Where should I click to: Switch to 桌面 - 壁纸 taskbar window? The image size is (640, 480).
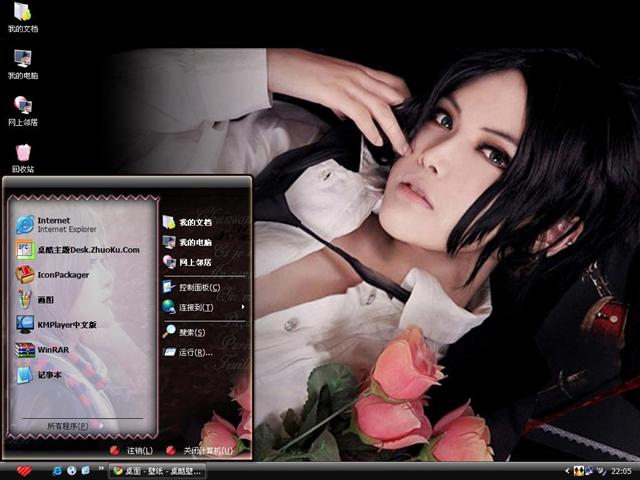[x=157, y=471]
